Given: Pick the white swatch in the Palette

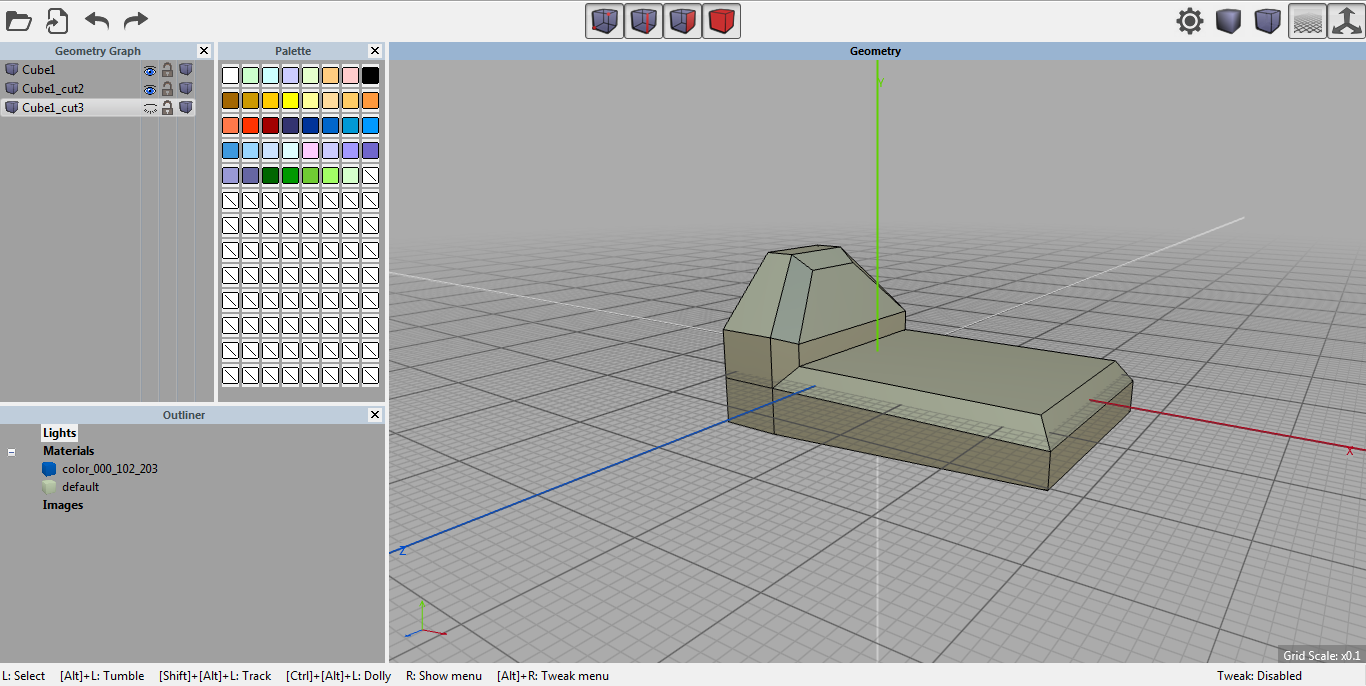Looking at the screenshot, I should click(x=230, y=75).
